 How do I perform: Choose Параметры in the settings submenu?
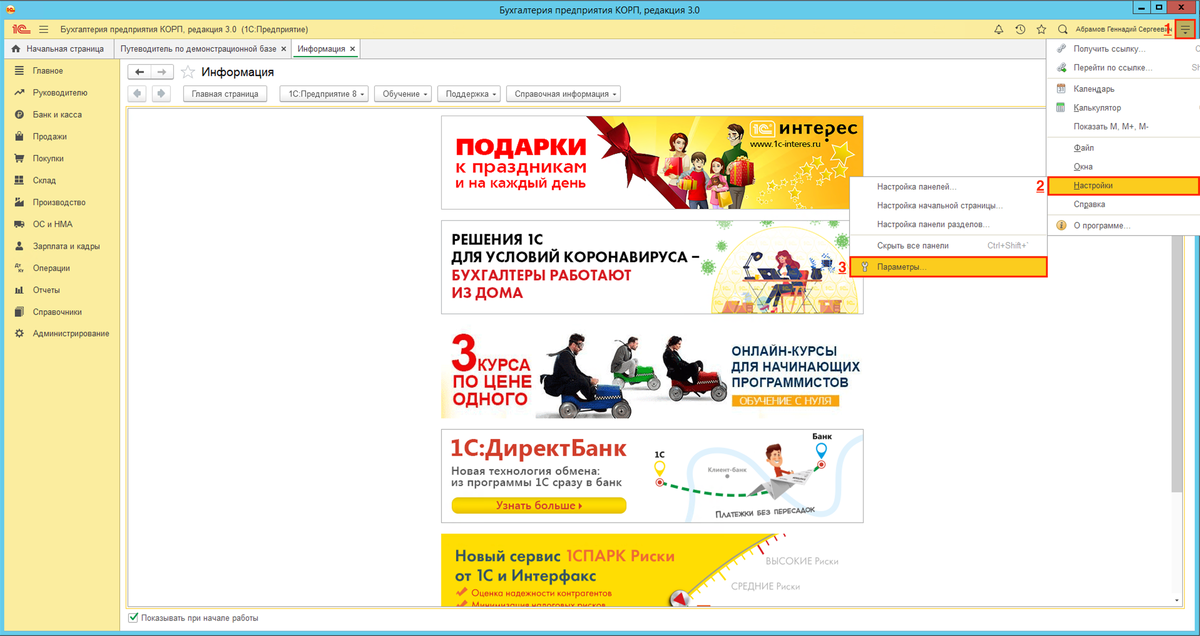(x=948, y=267)
